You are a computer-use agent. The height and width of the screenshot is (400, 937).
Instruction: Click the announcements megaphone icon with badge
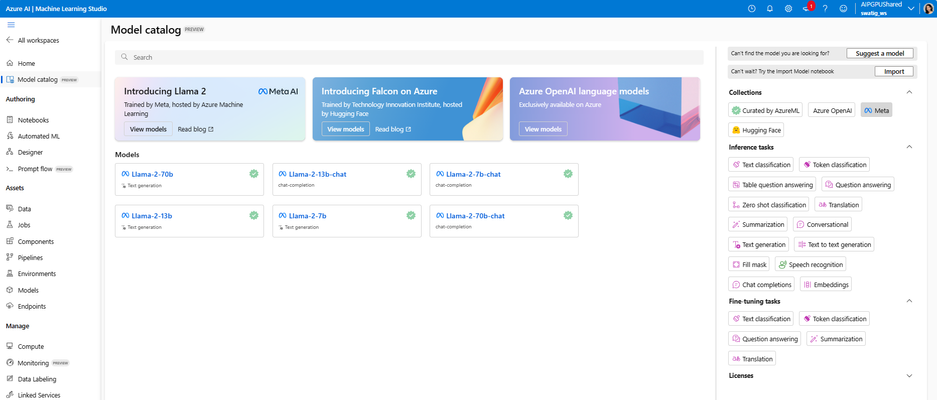coord(807,8)
